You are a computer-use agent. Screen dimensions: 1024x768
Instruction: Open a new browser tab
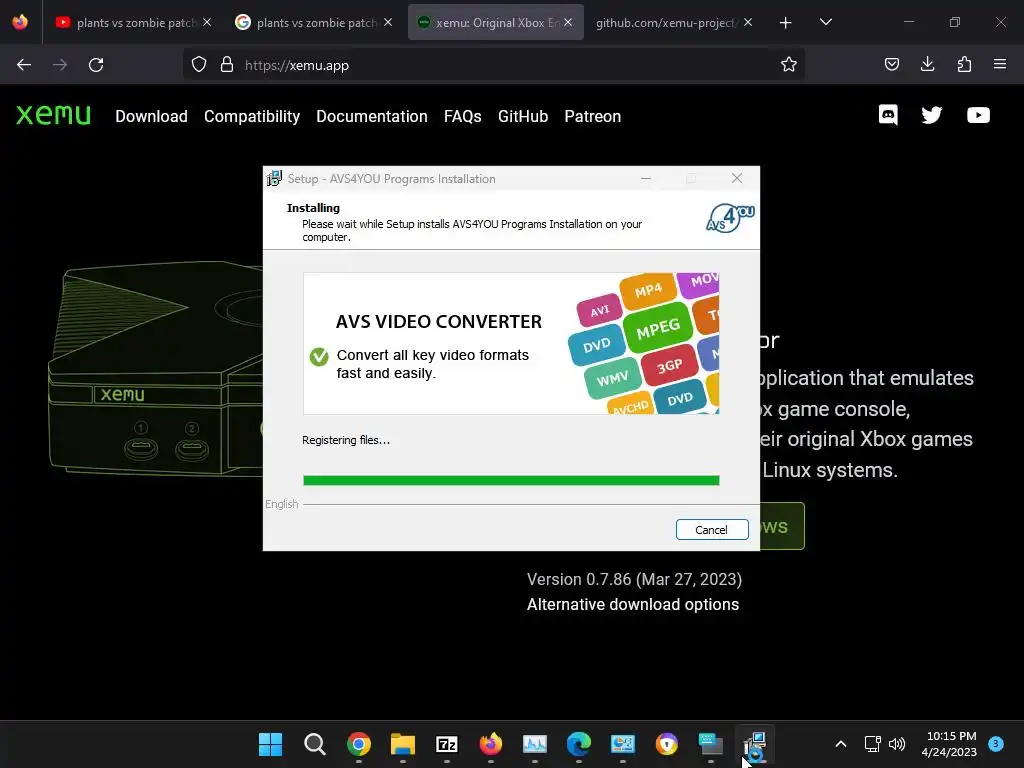coord(786,23)
